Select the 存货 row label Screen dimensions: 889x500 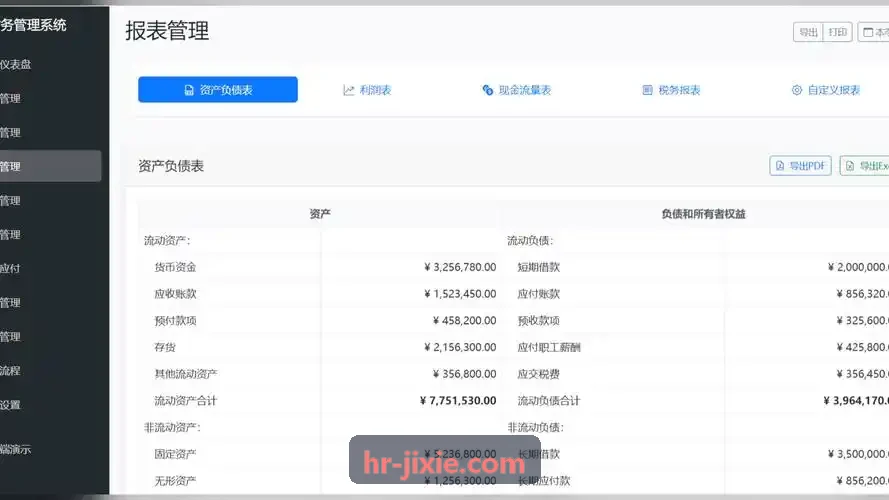click(165, 347)
